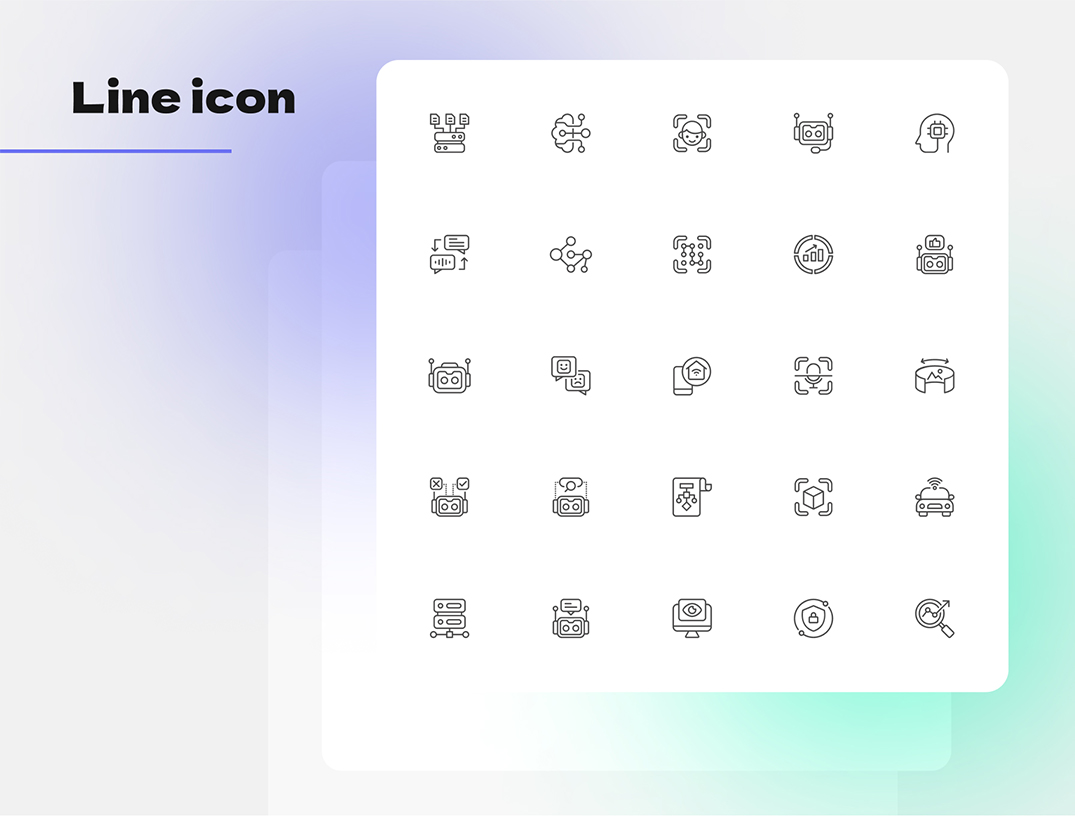Click the server with documents icon

click(450, 133)
